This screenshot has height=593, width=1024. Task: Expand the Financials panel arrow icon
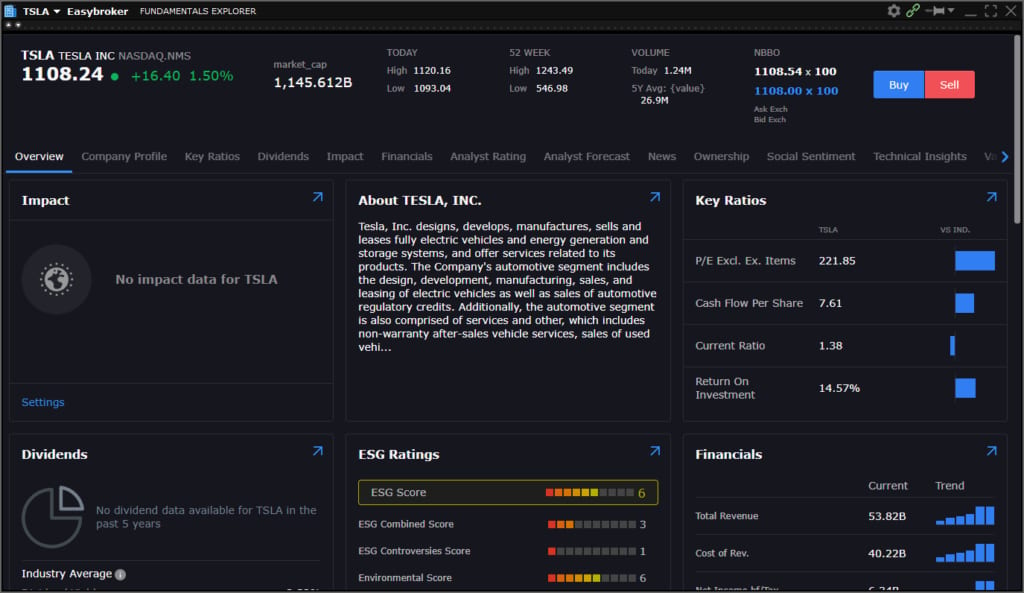point(991,451)
